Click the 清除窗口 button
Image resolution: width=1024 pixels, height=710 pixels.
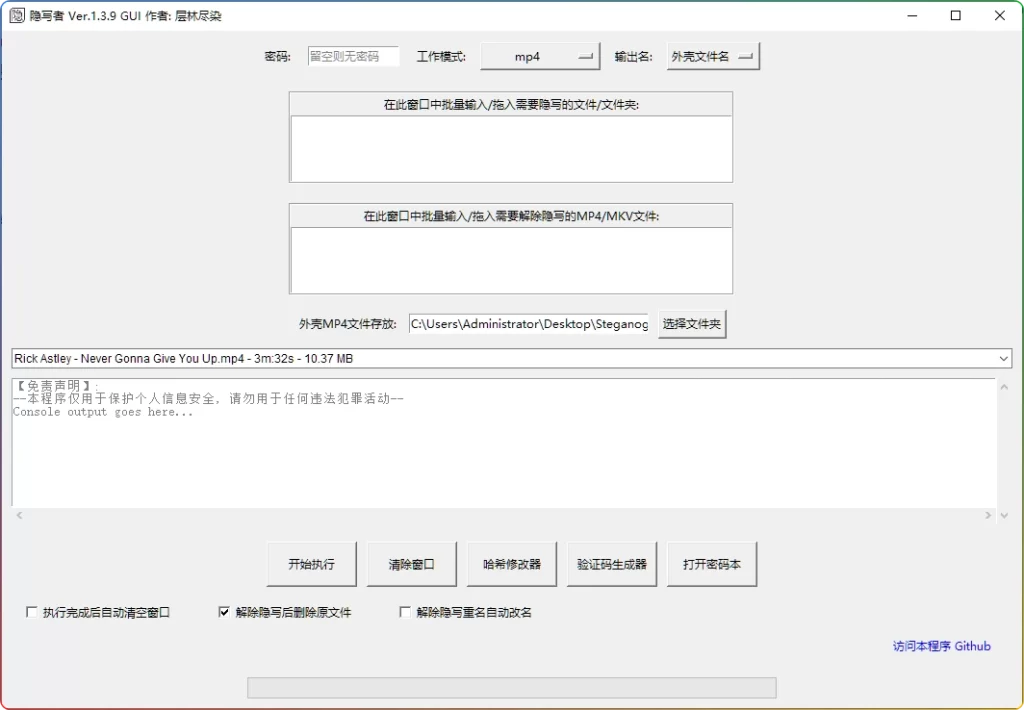(x=411, y=563)
